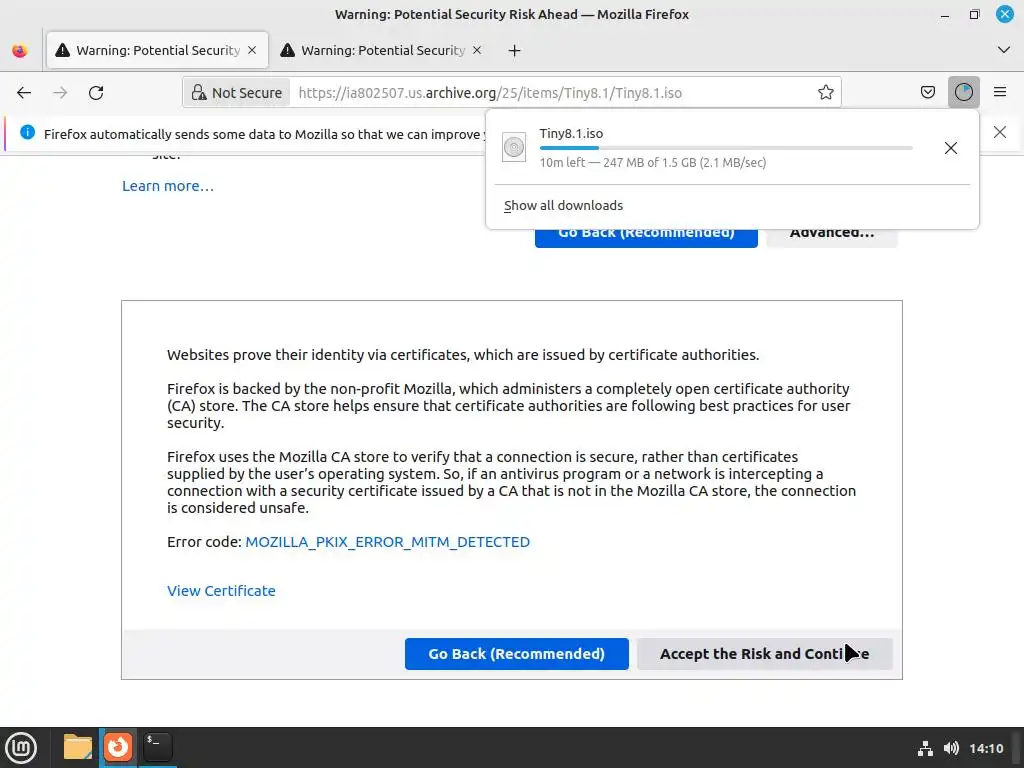Click the 14:10 clock in the tray
Image resolution: width=1024 pixels, height=768 pixels.
[986, 748]
